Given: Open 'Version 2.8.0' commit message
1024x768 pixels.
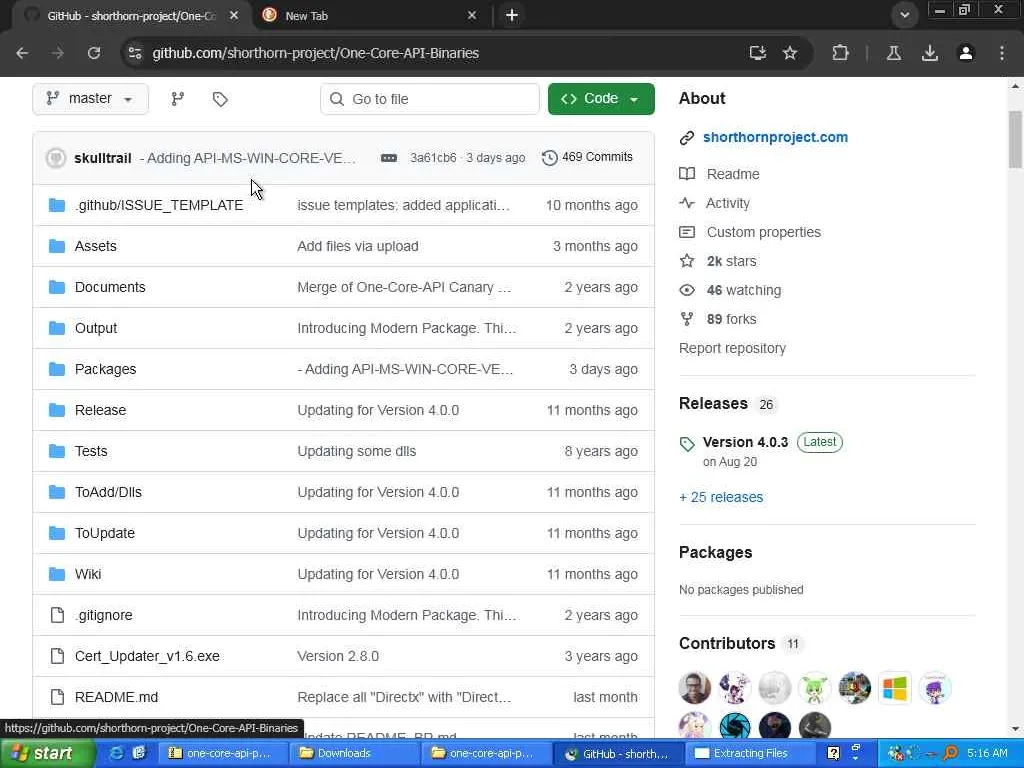Looking at the screenshot, I should [x=338, y=656].
